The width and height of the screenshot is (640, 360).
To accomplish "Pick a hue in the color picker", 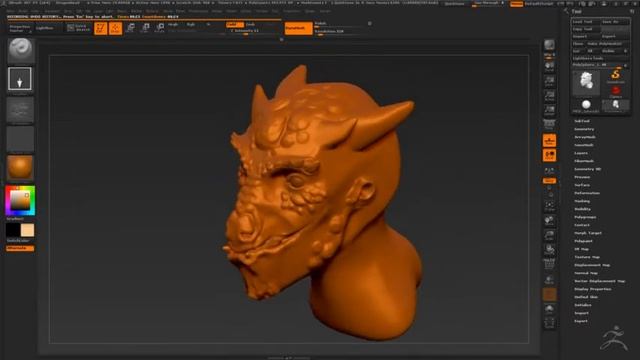I will [x=20, y=200].
